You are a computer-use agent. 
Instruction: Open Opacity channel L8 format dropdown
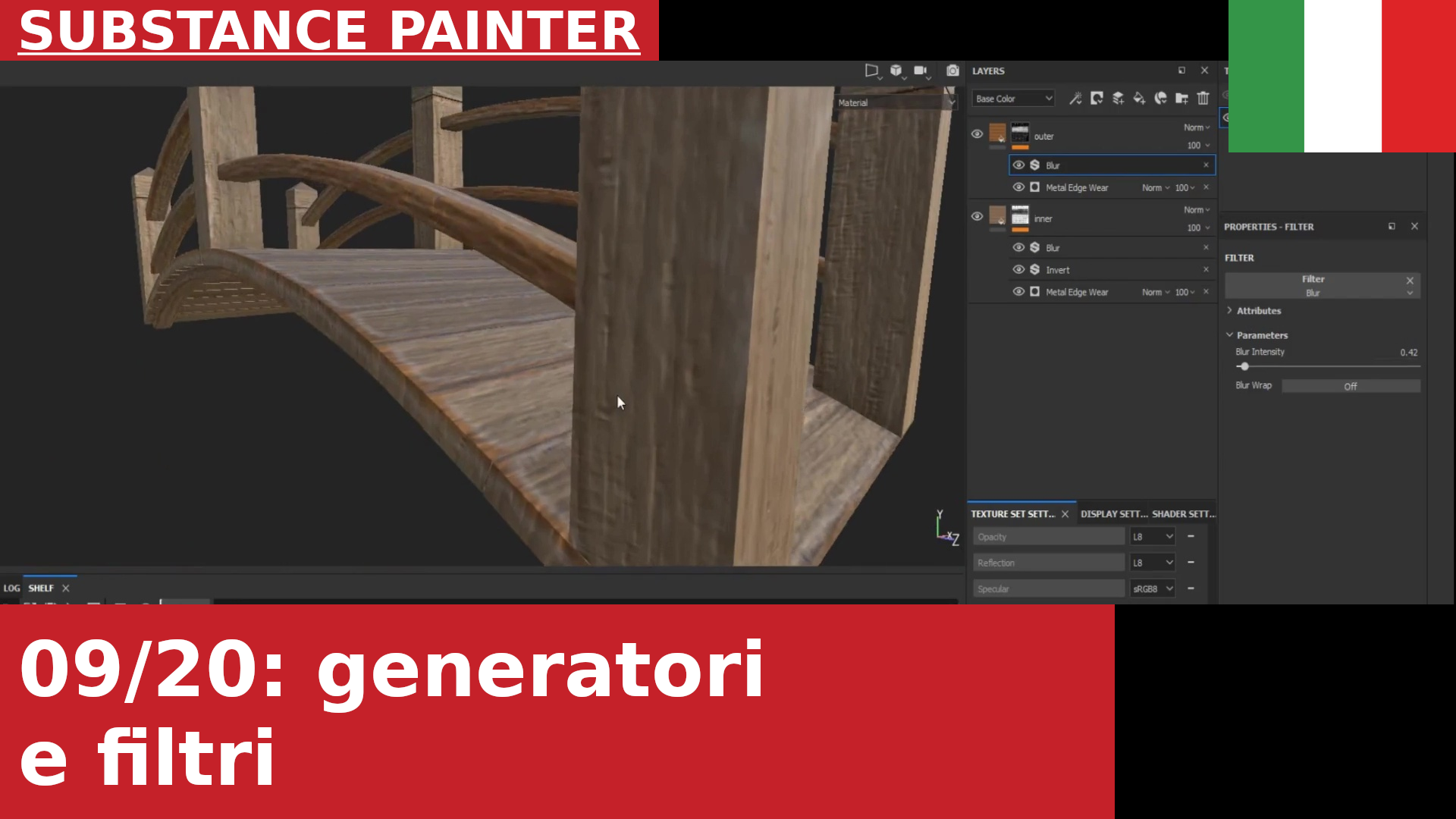pyautogui.click(x=1153, y=537)
